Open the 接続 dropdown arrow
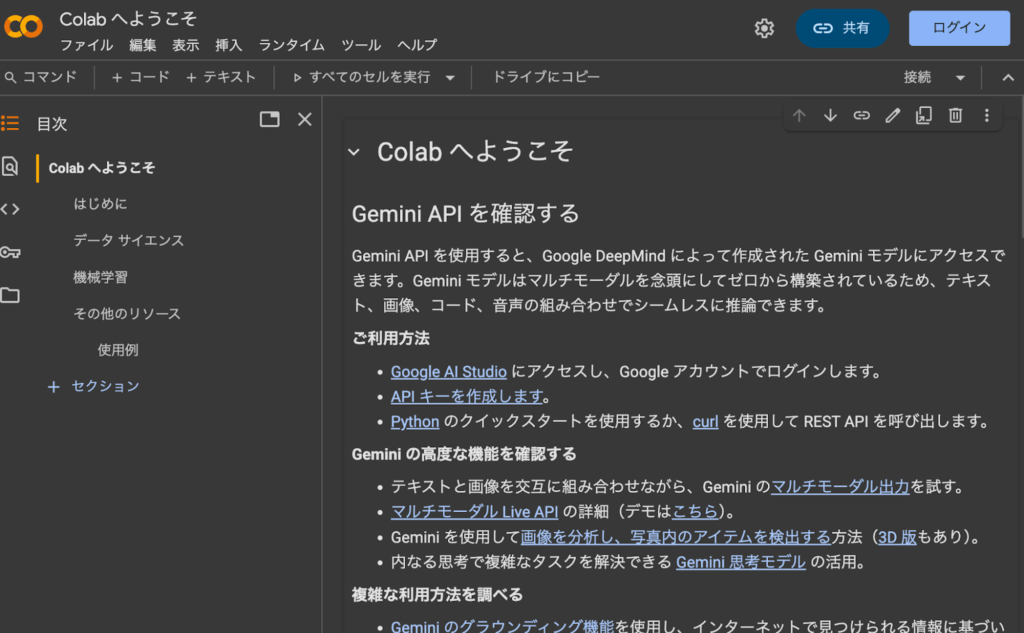The height and width of the screenshot is (633, 1024). [960, 78]
